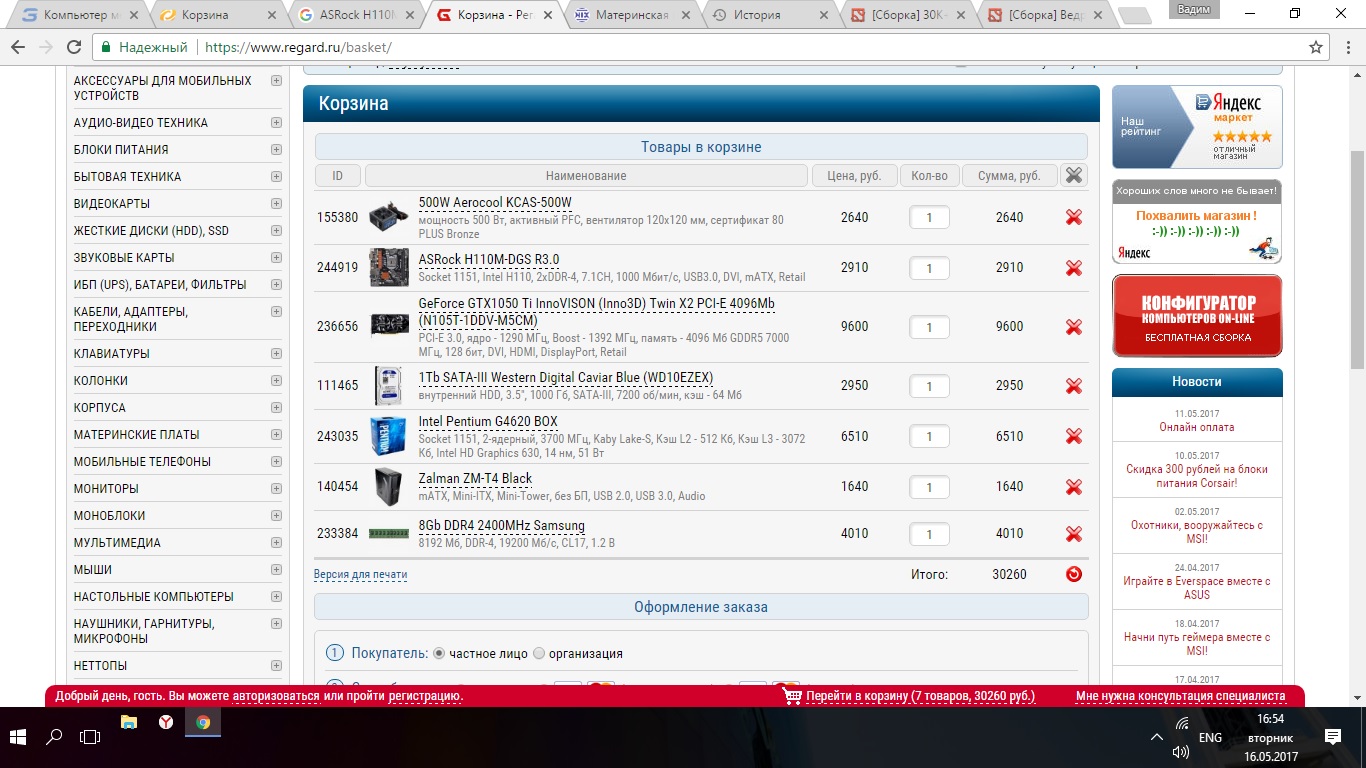Switch to 'История' browser tab

pyautogui.click(x=770, y=15)
